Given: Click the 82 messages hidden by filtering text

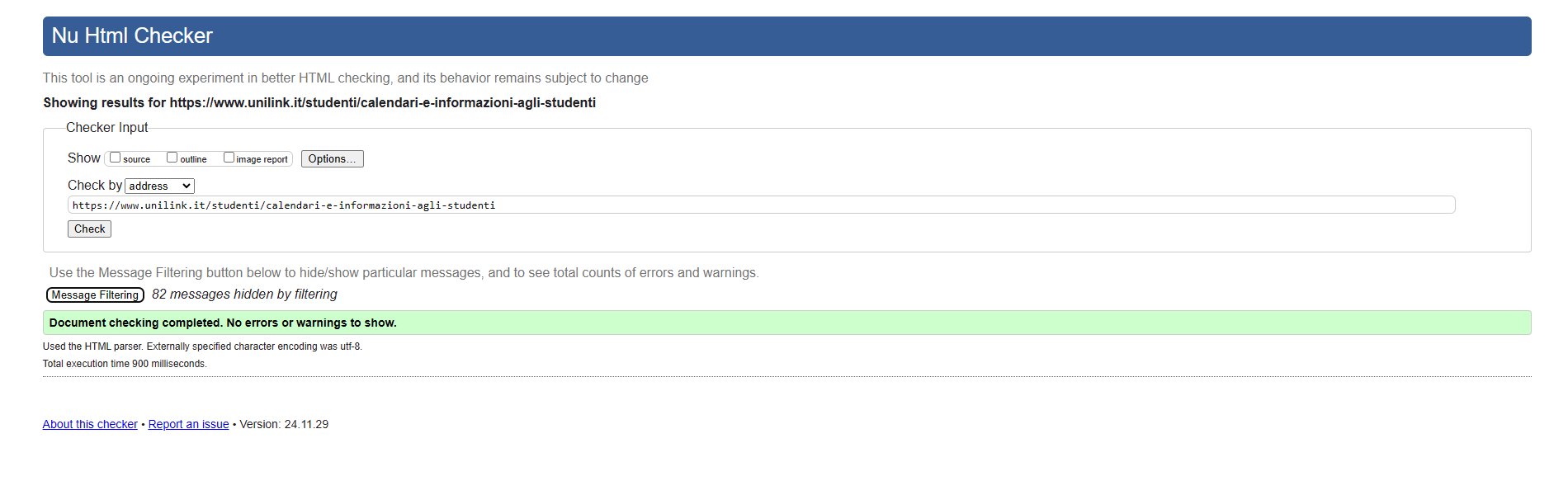Looking at the screenshot, I should point(244,295).
